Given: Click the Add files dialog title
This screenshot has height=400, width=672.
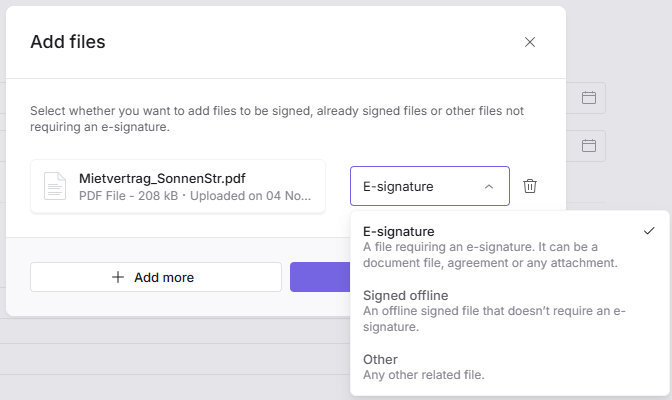Looking at the screenshot, I should 68,42.
